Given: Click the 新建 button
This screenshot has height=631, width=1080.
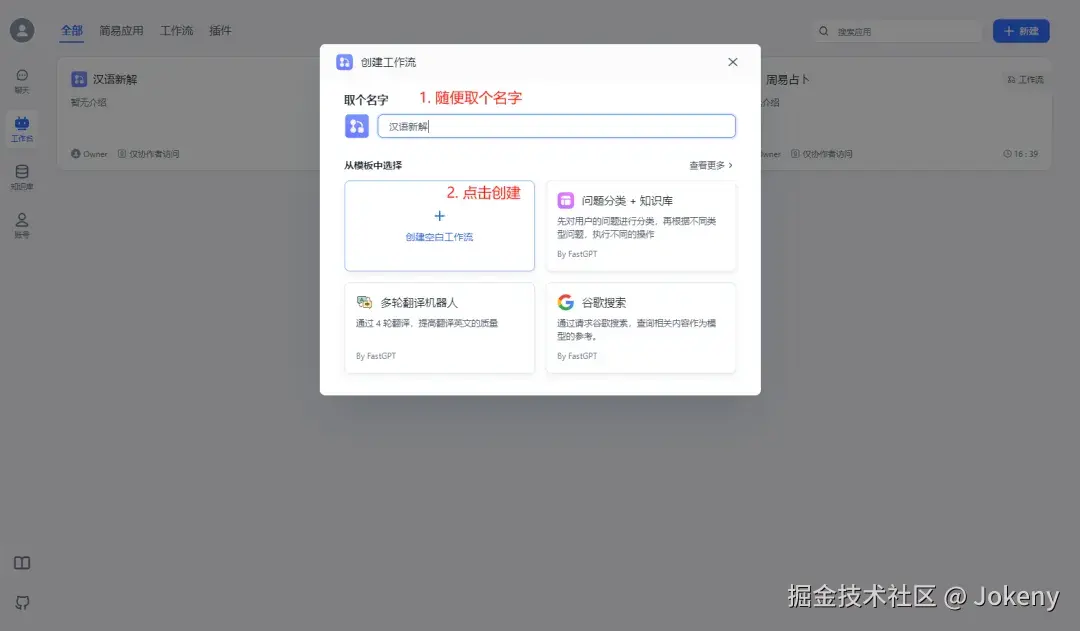Looking at the screenshot, I should coord(1021,31).
